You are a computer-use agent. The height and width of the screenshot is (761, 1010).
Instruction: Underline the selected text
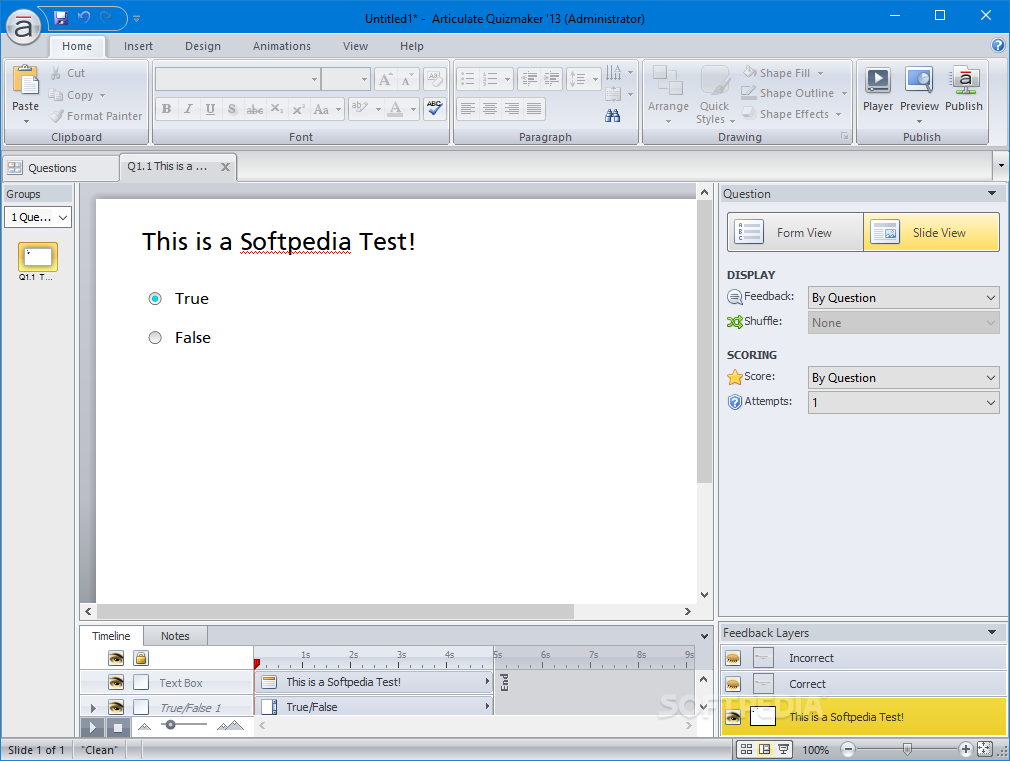coord(210,109)
